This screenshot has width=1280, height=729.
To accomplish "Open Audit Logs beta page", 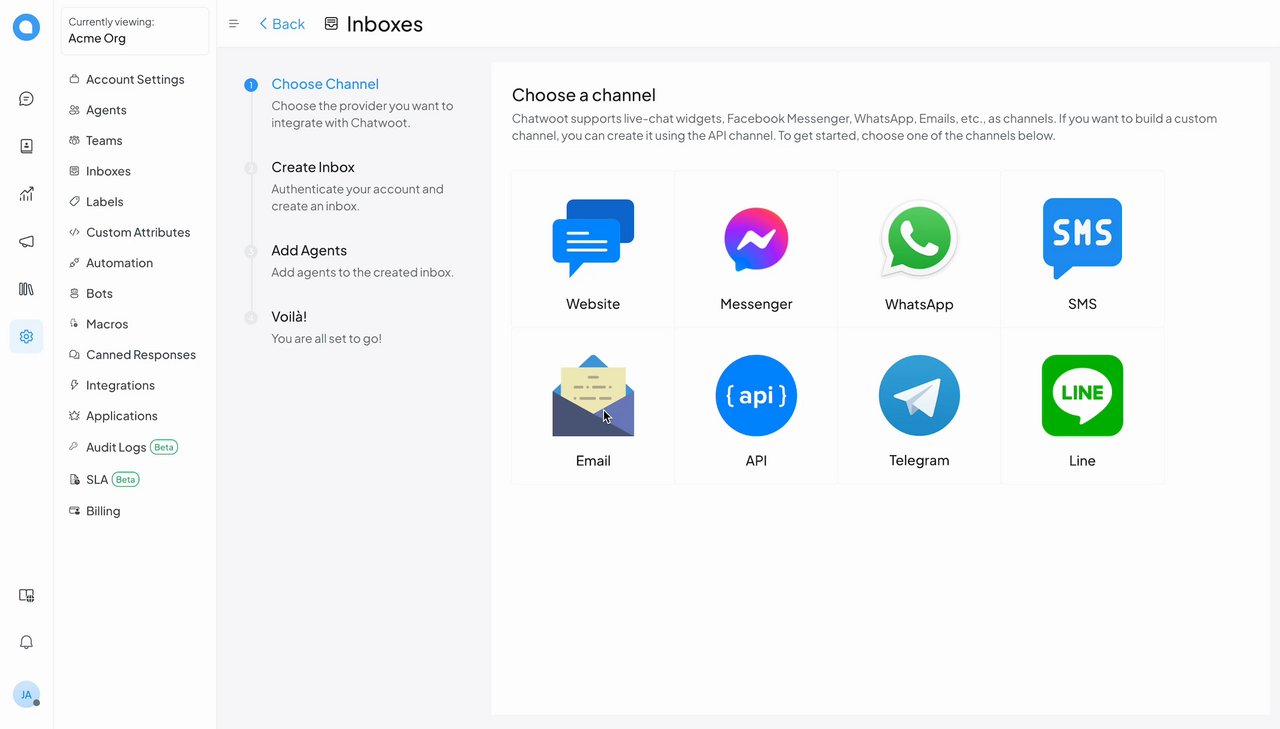I will [135, 447].
